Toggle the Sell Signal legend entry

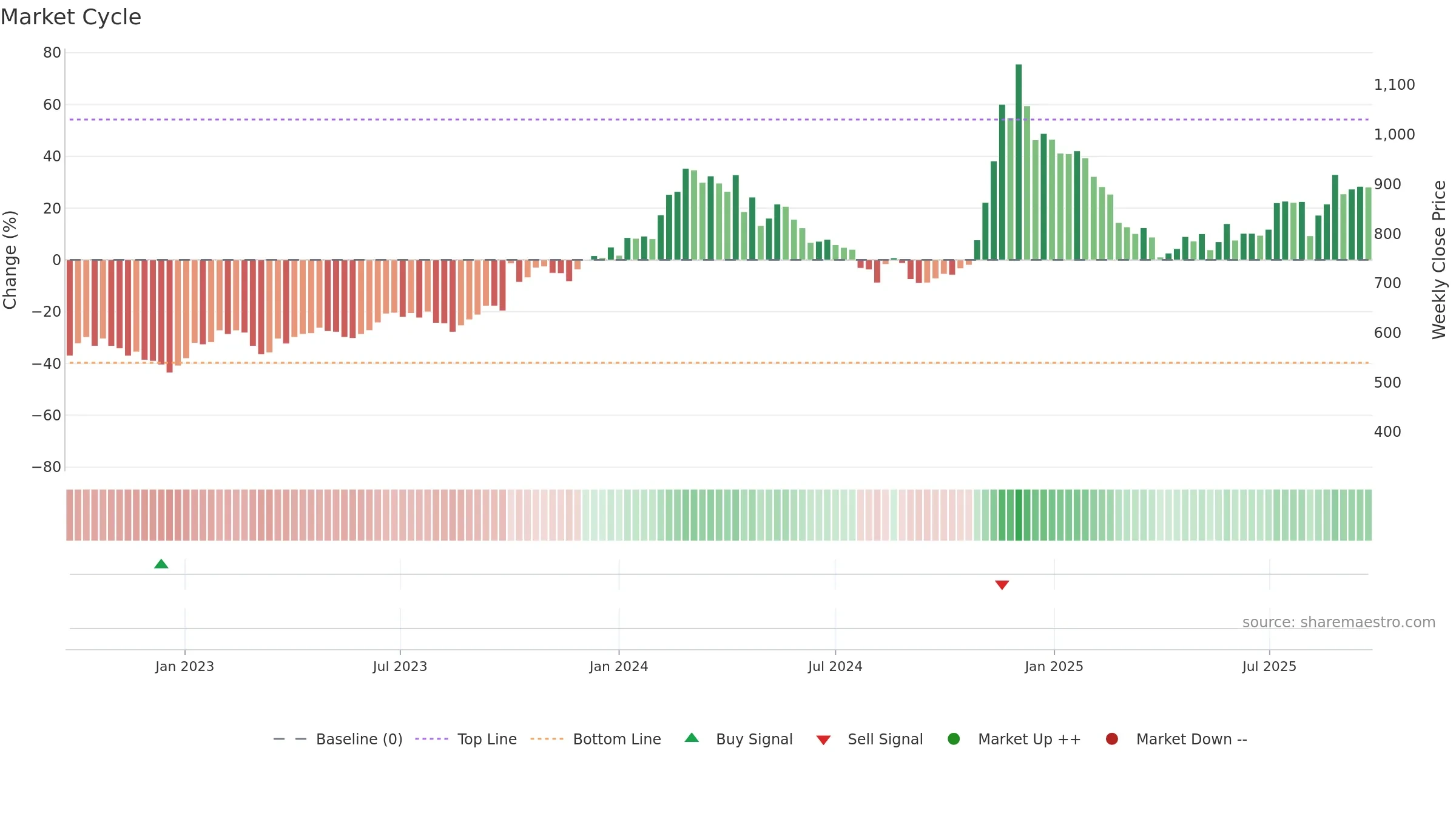[x=869, y=740]
